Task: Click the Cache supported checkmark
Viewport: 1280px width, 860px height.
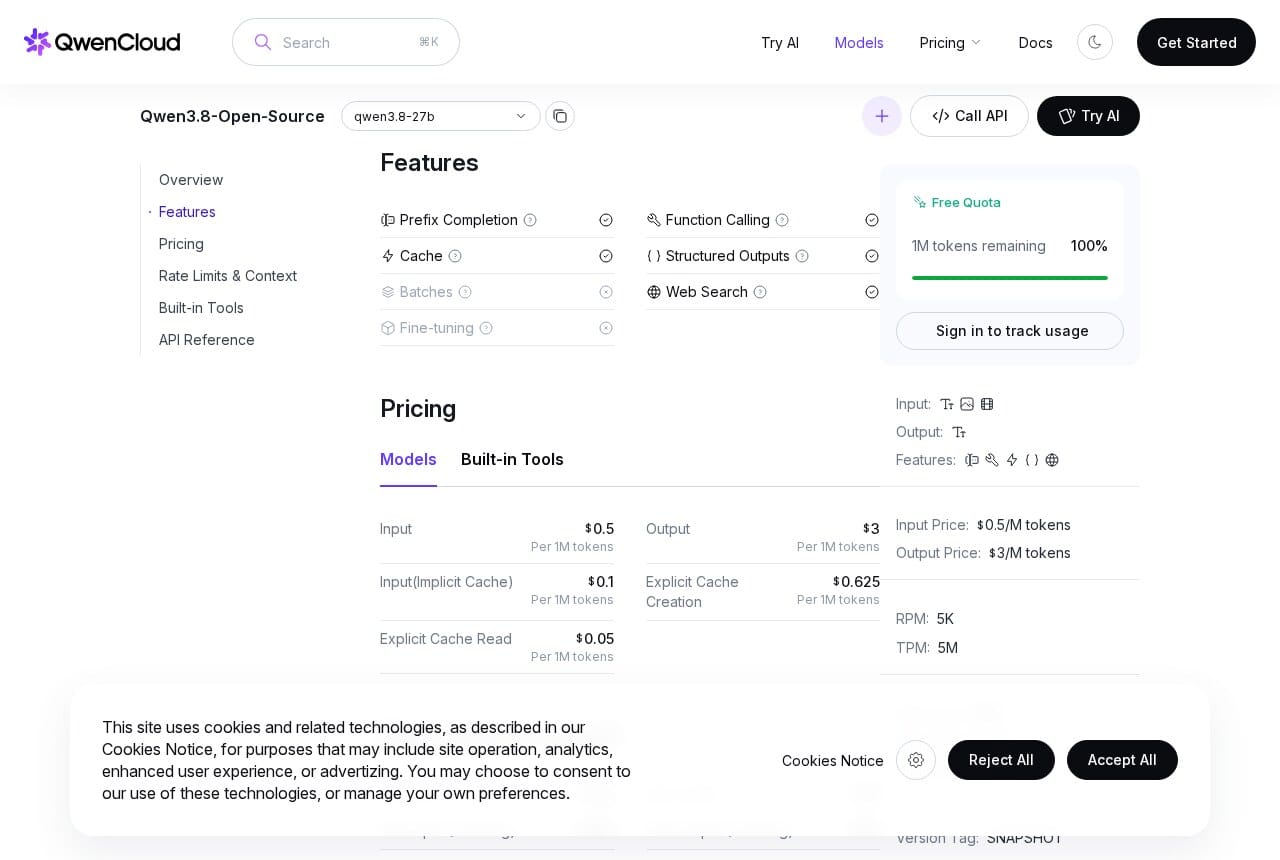Action: point(606,256)
